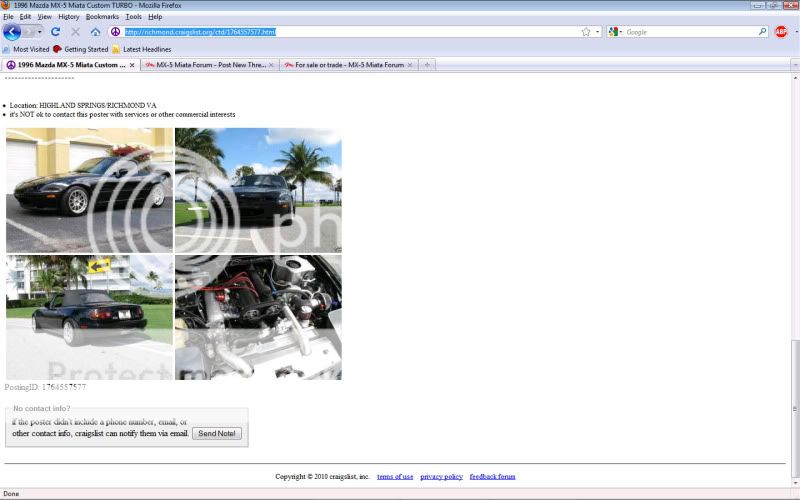Open the History menu
This screenshot has width=800, height=500.
(68, 17)
